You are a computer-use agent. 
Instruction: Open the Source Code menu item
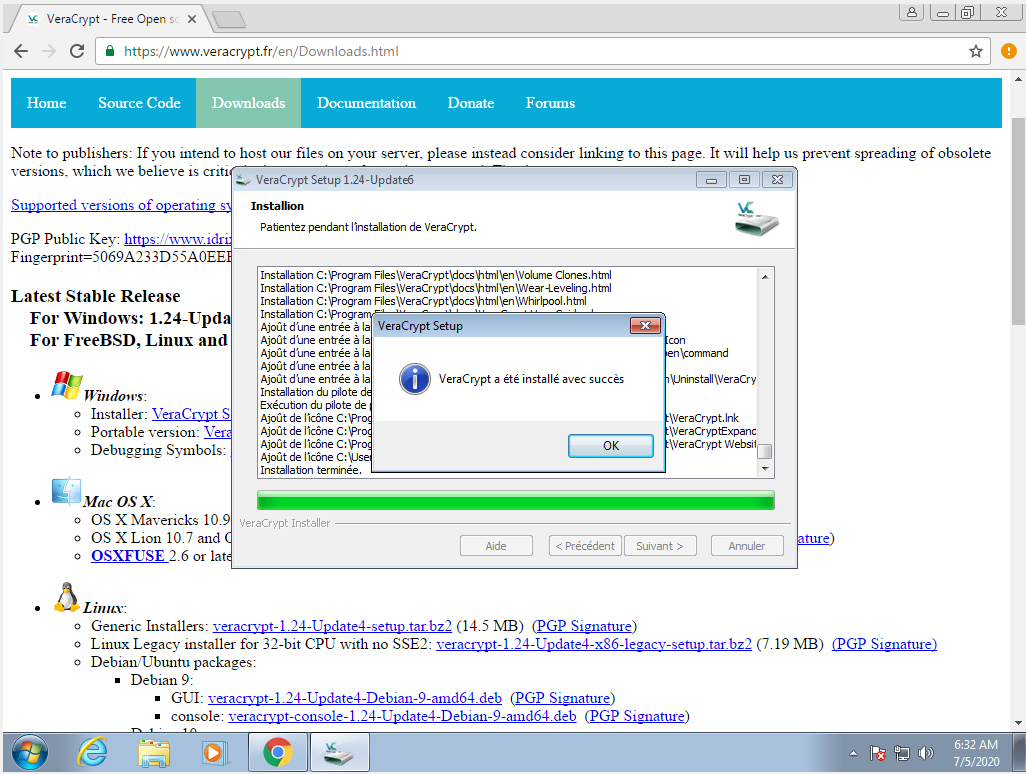(x=139, y=103)
